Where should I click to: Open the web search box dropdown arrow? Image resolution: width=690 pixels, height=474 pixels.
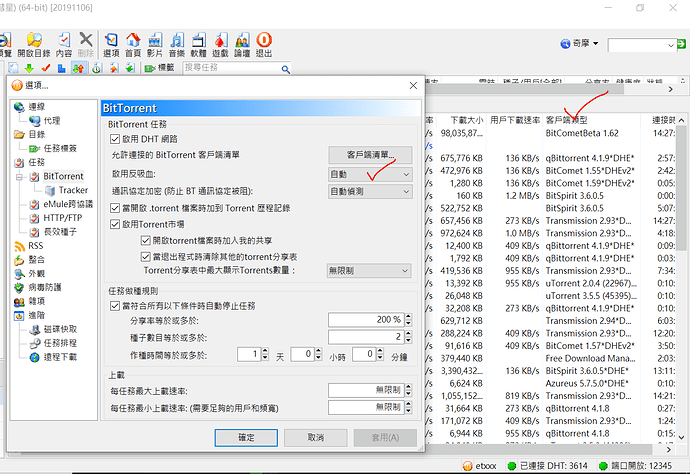[671, 45]
